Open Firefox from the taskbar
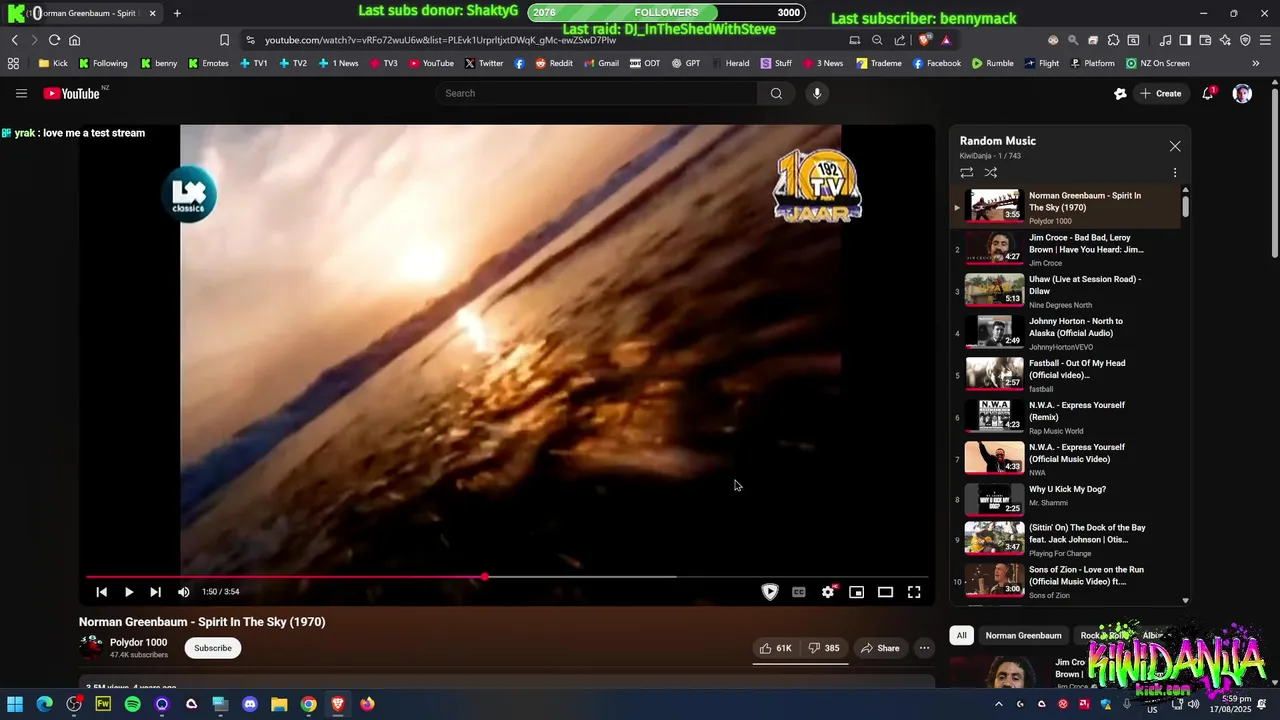 click(x=367, y=704)
